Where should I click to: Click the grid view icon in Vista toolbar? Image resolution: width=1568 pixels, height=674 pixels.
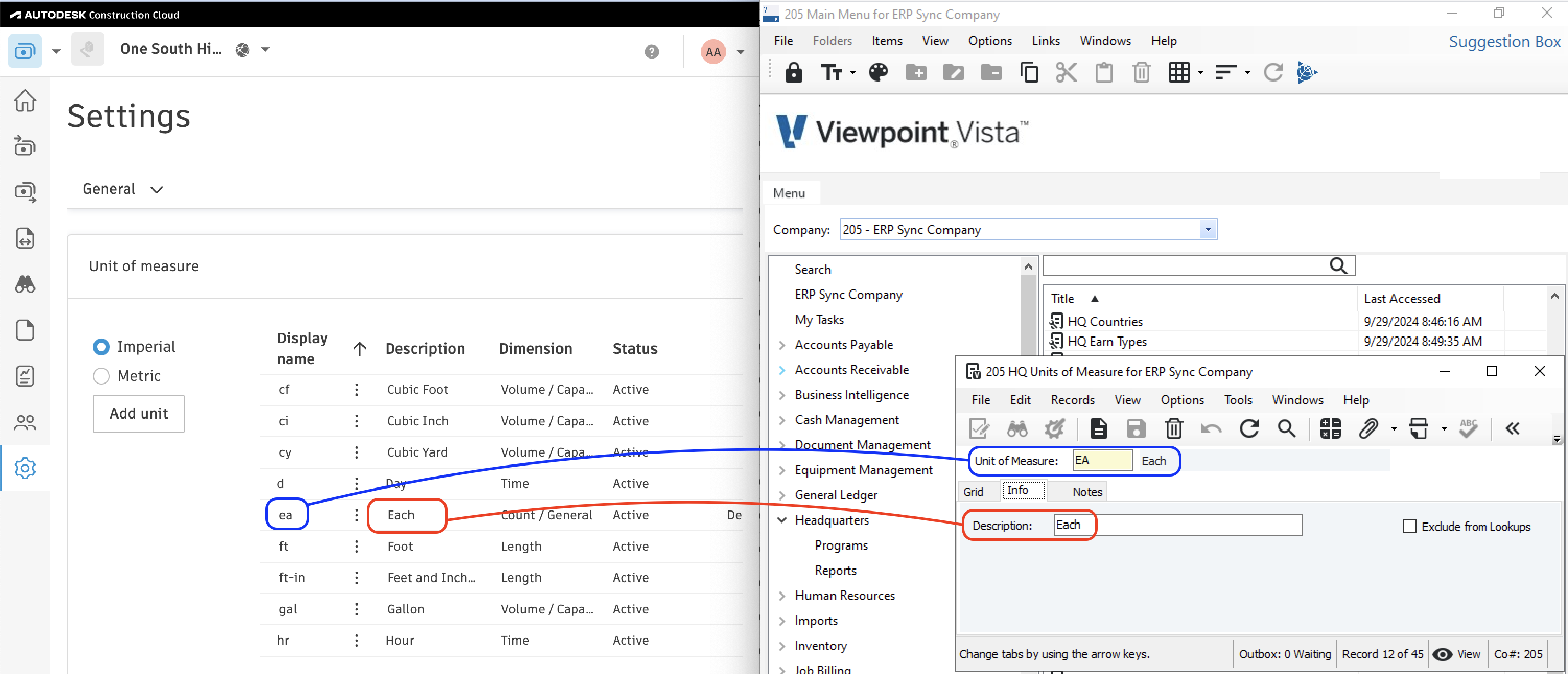coord(1178,73)
